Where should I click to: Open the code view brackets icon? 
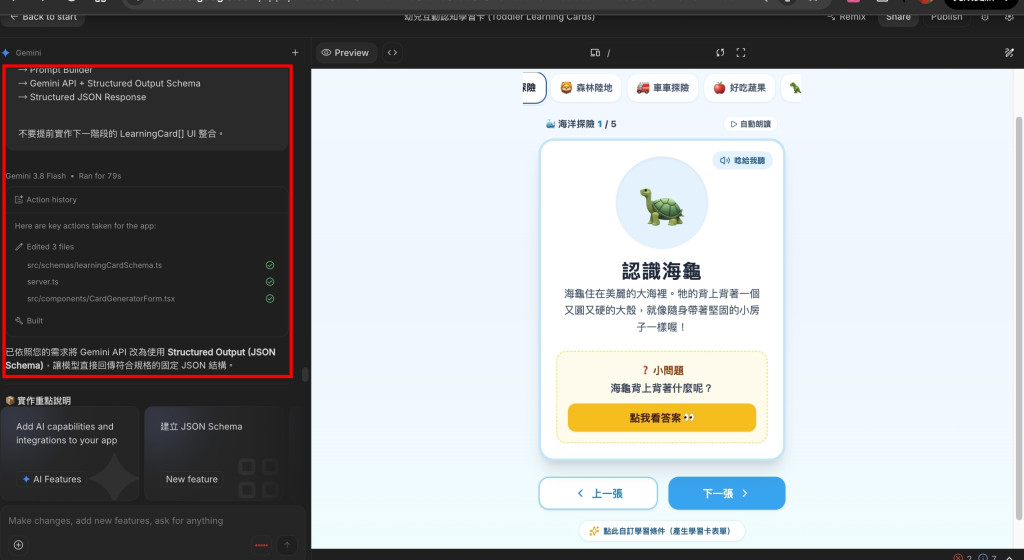[392, 53]
